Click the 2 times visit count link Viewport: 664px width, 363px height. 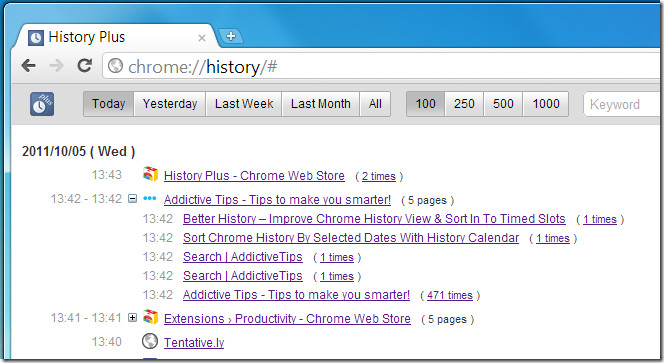[379, 176]
